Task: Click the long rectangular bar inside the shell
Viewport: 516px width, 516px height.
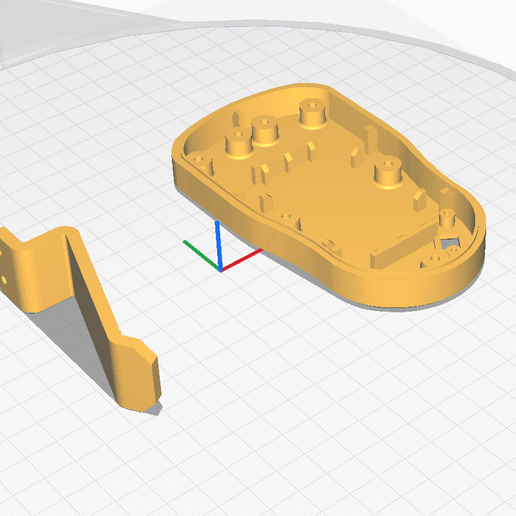Action: tap(404, 246)
